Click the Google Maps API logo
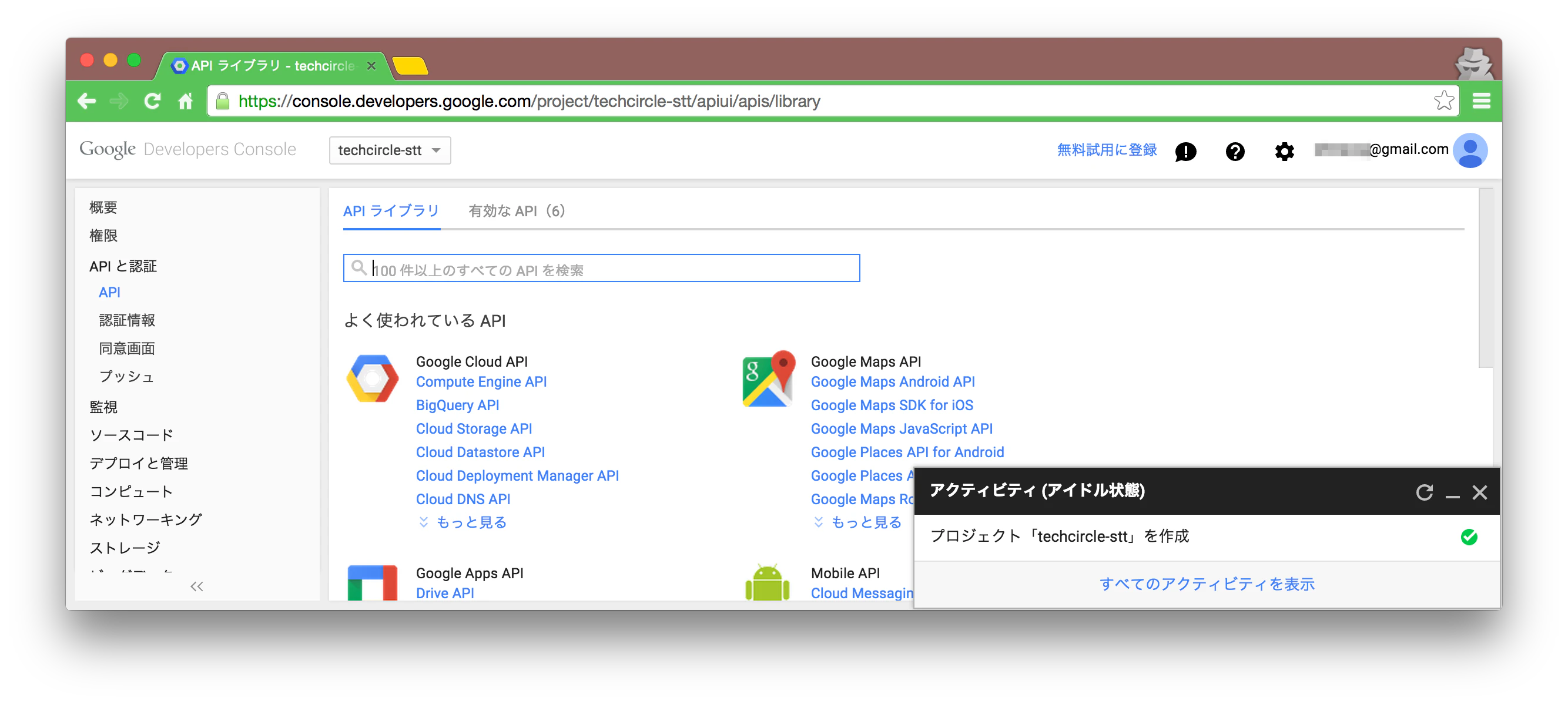The image size is (1568, 704). (x=769, y=380)
